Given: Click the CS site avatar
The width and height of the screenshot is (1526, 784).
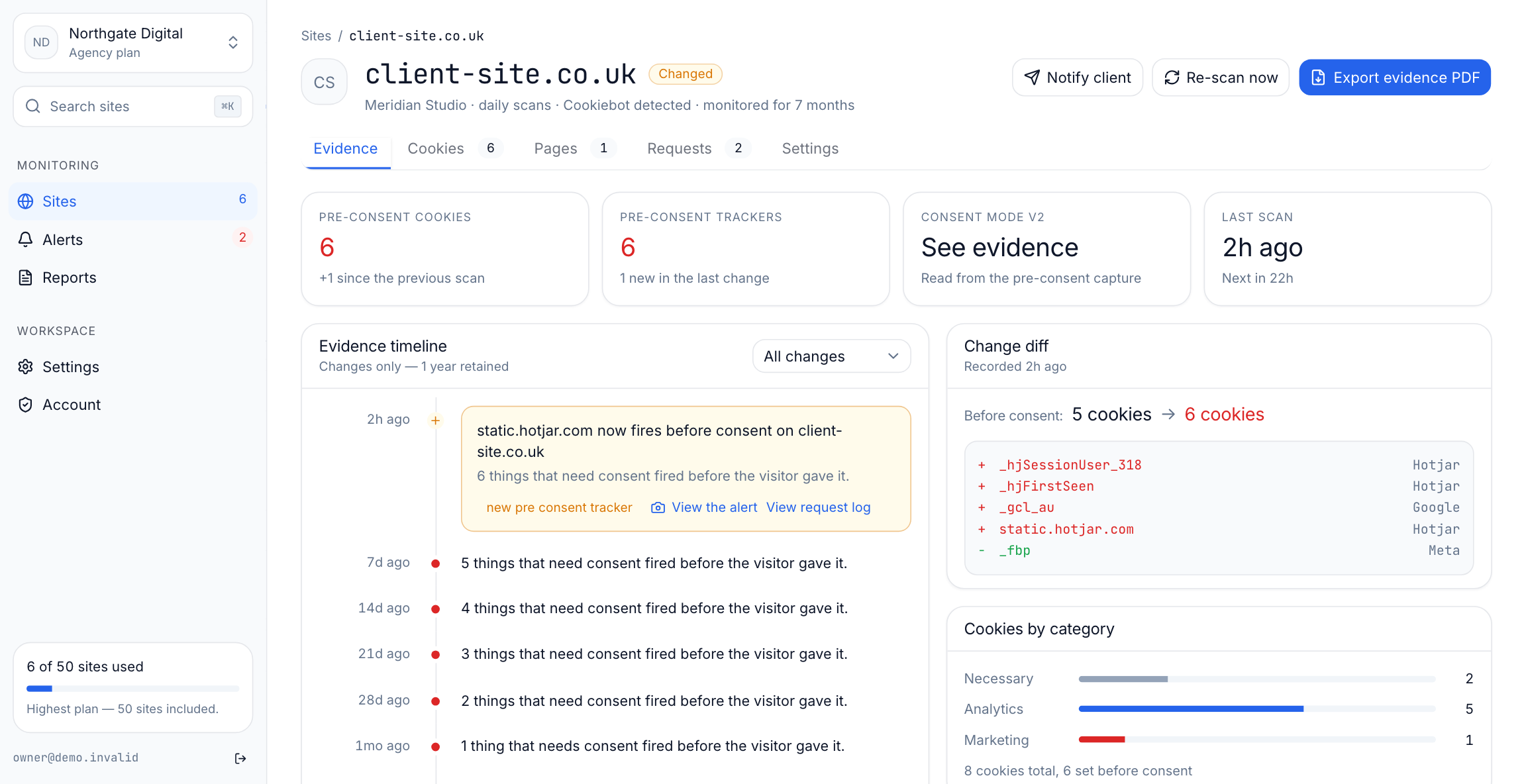Looking at the screenshot, I should pos(324,82).
